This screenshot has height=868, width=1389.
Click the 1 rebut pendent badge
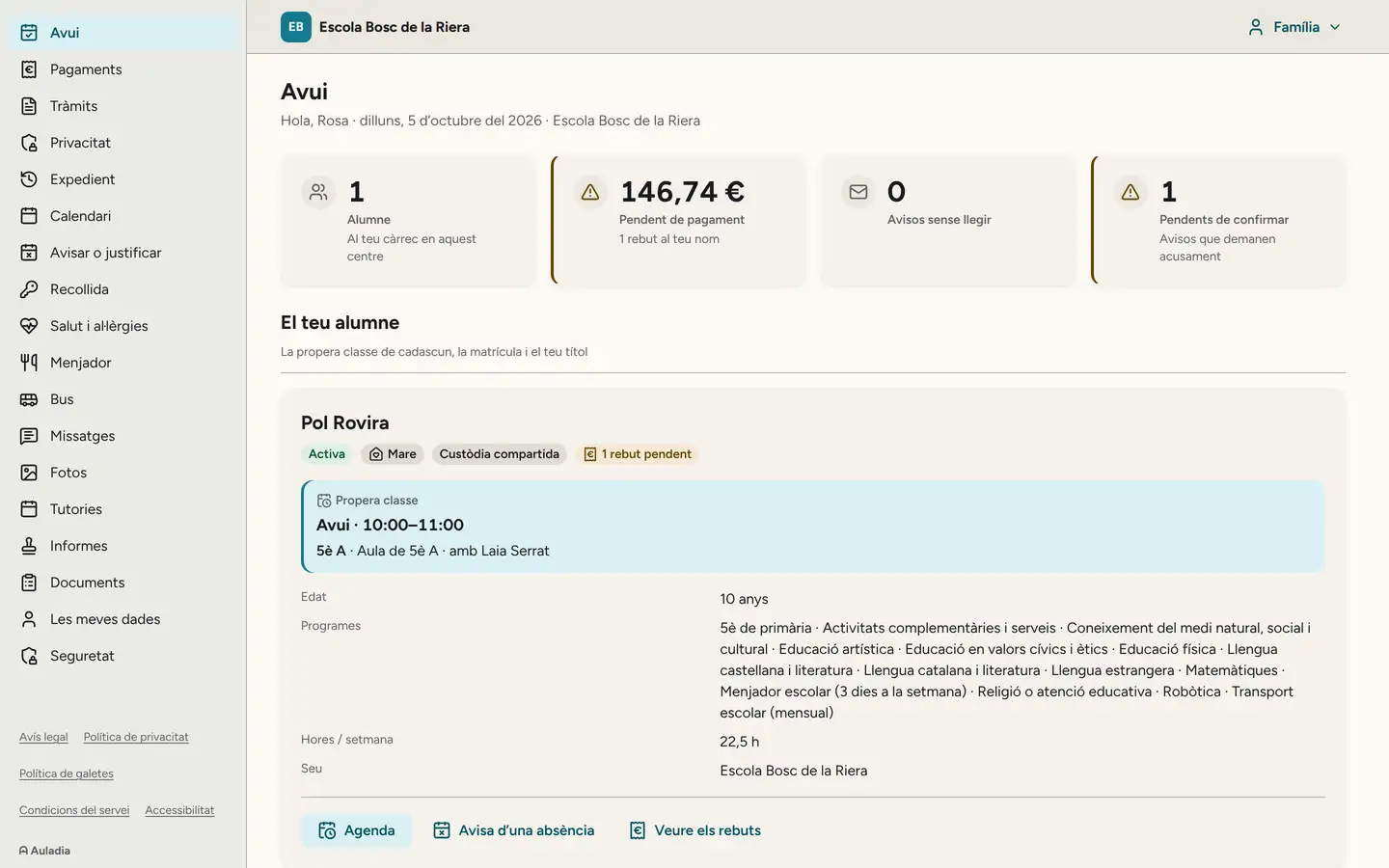coord(638,454)
